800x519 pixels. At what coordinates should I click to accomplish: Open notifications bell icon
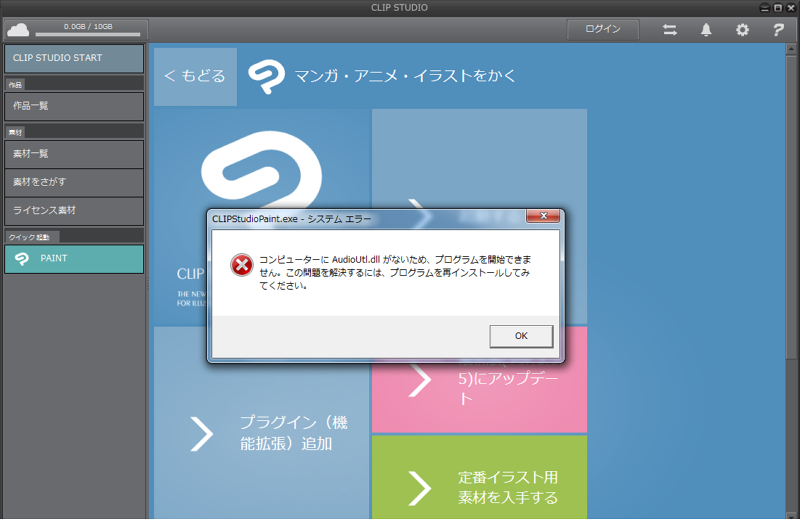[706, 30]
